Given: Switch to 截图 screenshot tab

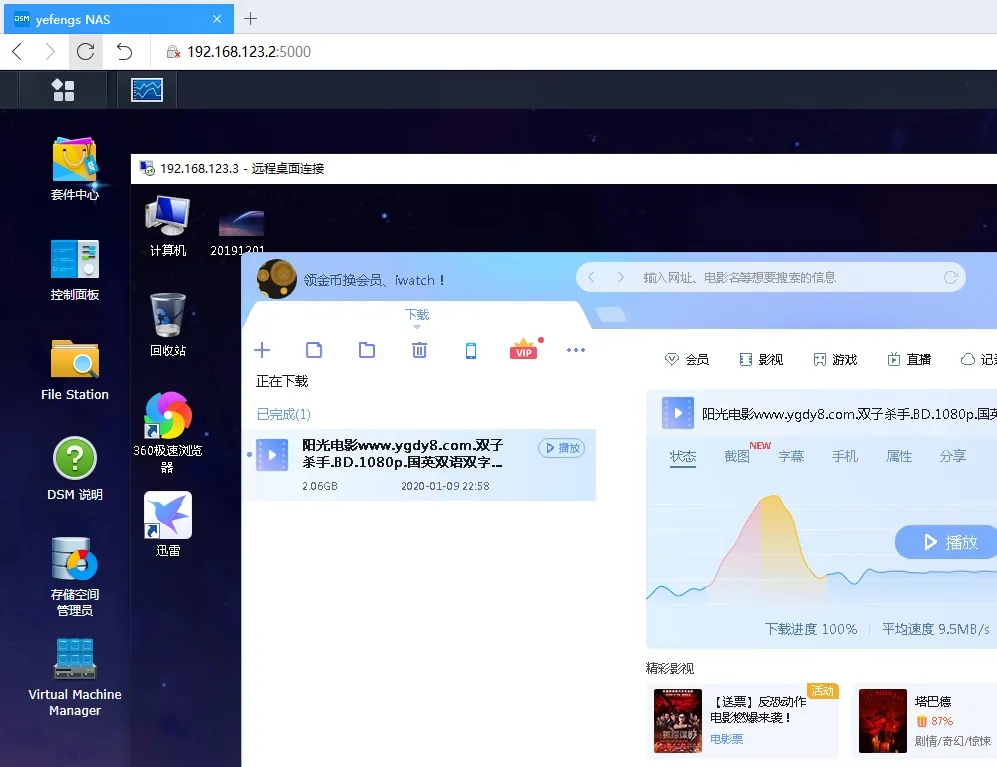Looking at the screenshot, I should (737, 456).
